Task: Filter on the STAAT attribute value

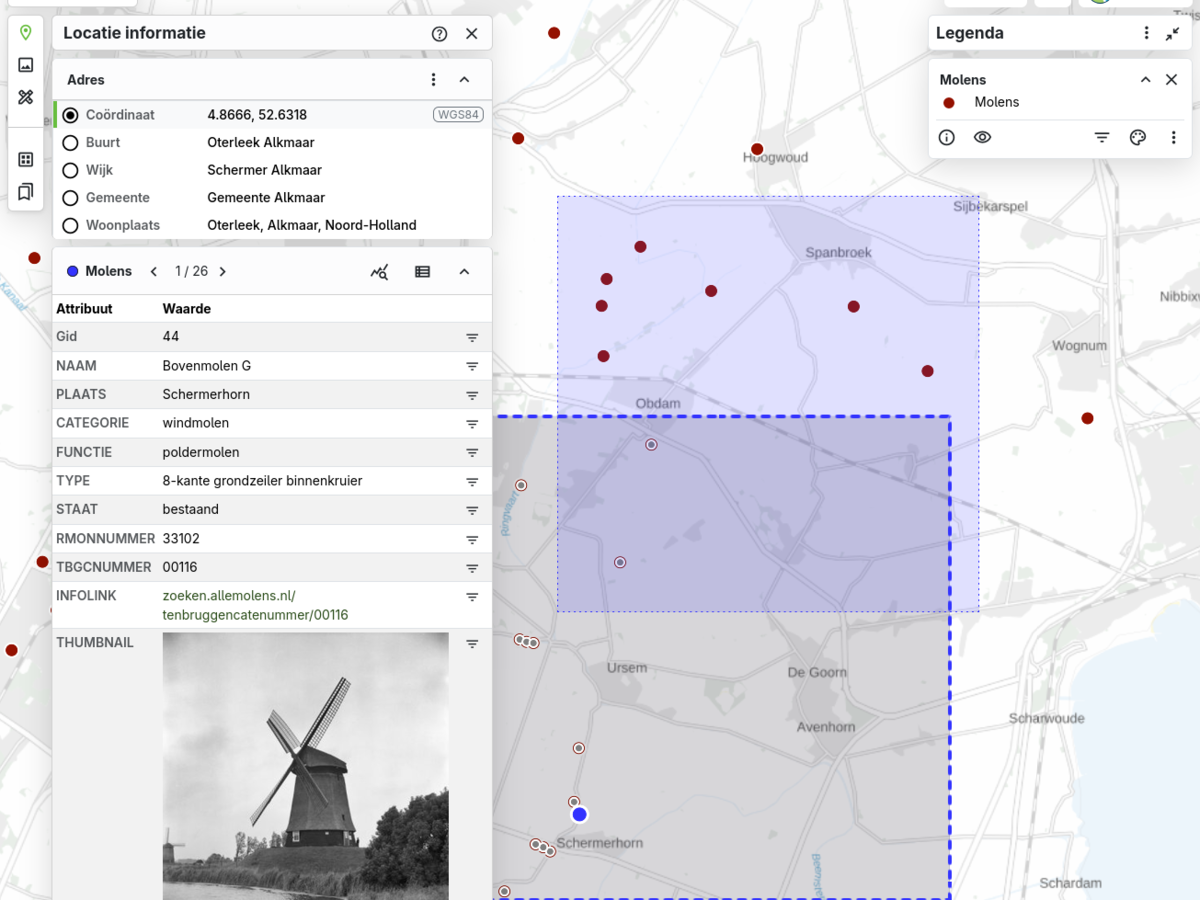Action: coord(472,510)
